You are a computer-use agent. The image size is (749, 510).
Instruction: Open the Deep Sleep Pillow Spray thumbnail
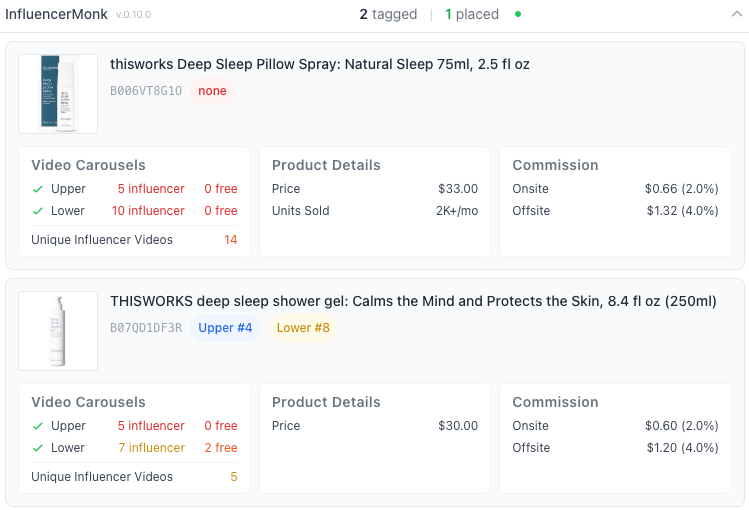pyautogui.click(x=58, y=94)
